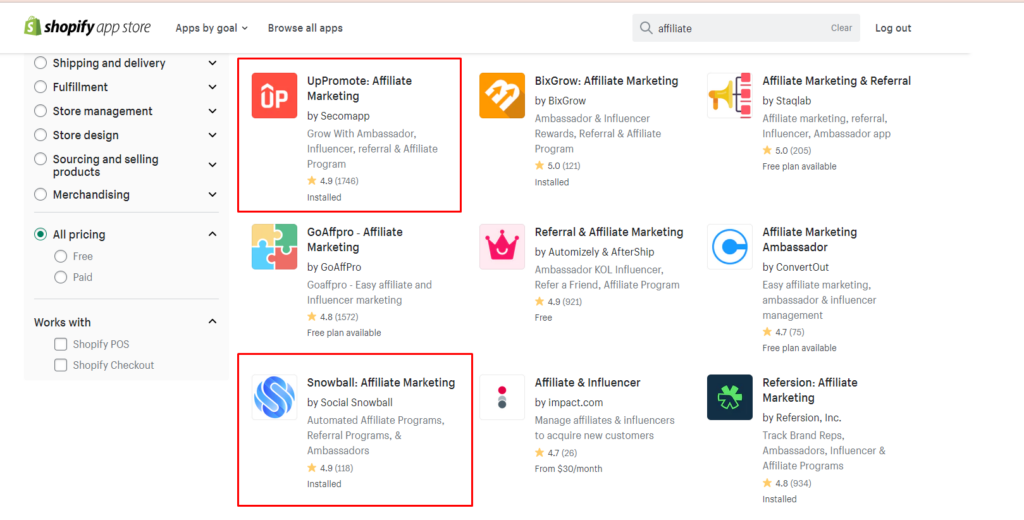Expand Sourcing and selling products chevron

[212, 165]
